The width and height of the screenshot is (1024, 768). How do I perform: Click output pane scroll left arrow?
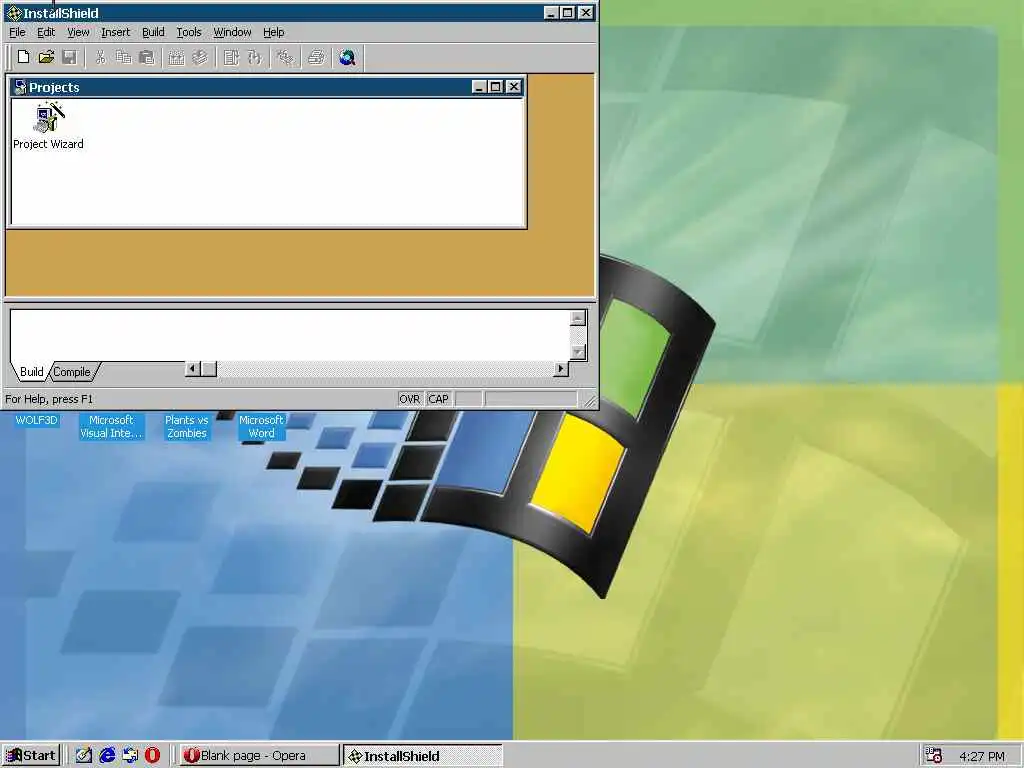pos(192,369)
